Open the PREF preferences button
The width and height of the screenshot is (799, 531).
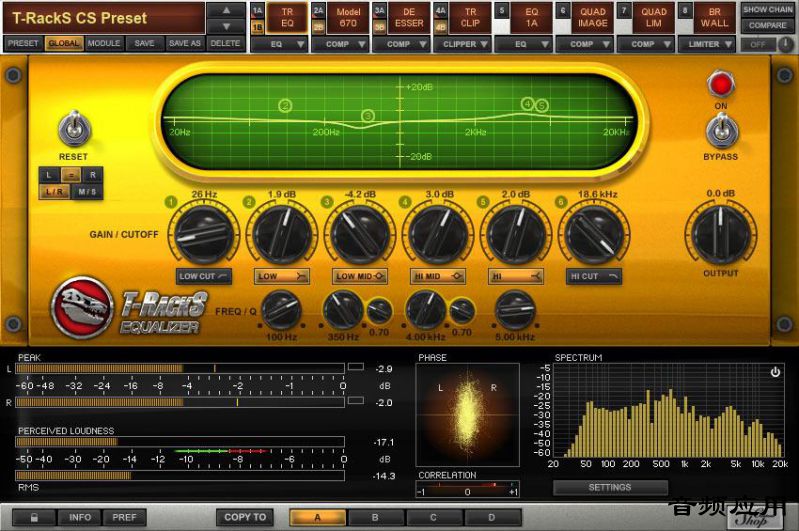(x=124, y=517)
